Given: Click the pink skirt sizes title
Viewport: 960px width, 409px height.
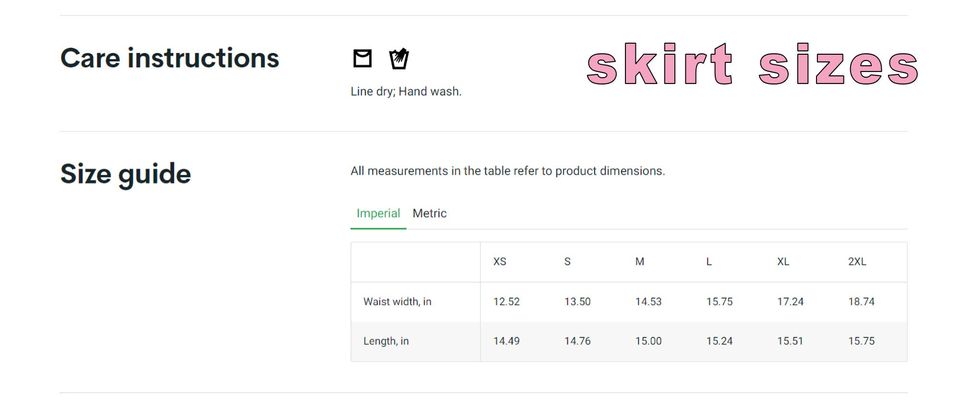Looking at the screenshot, I should (x=751, y=66).
